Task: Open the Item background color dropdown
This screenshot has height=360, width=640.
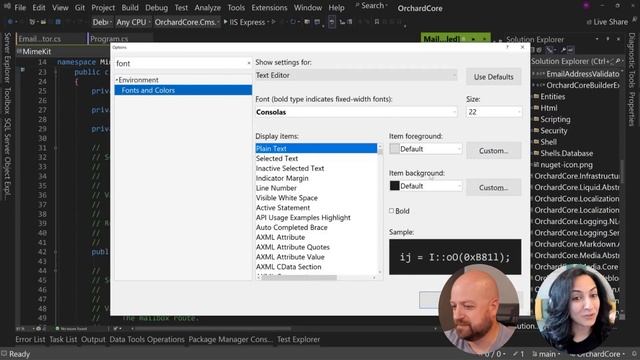Action: (426, 186)
